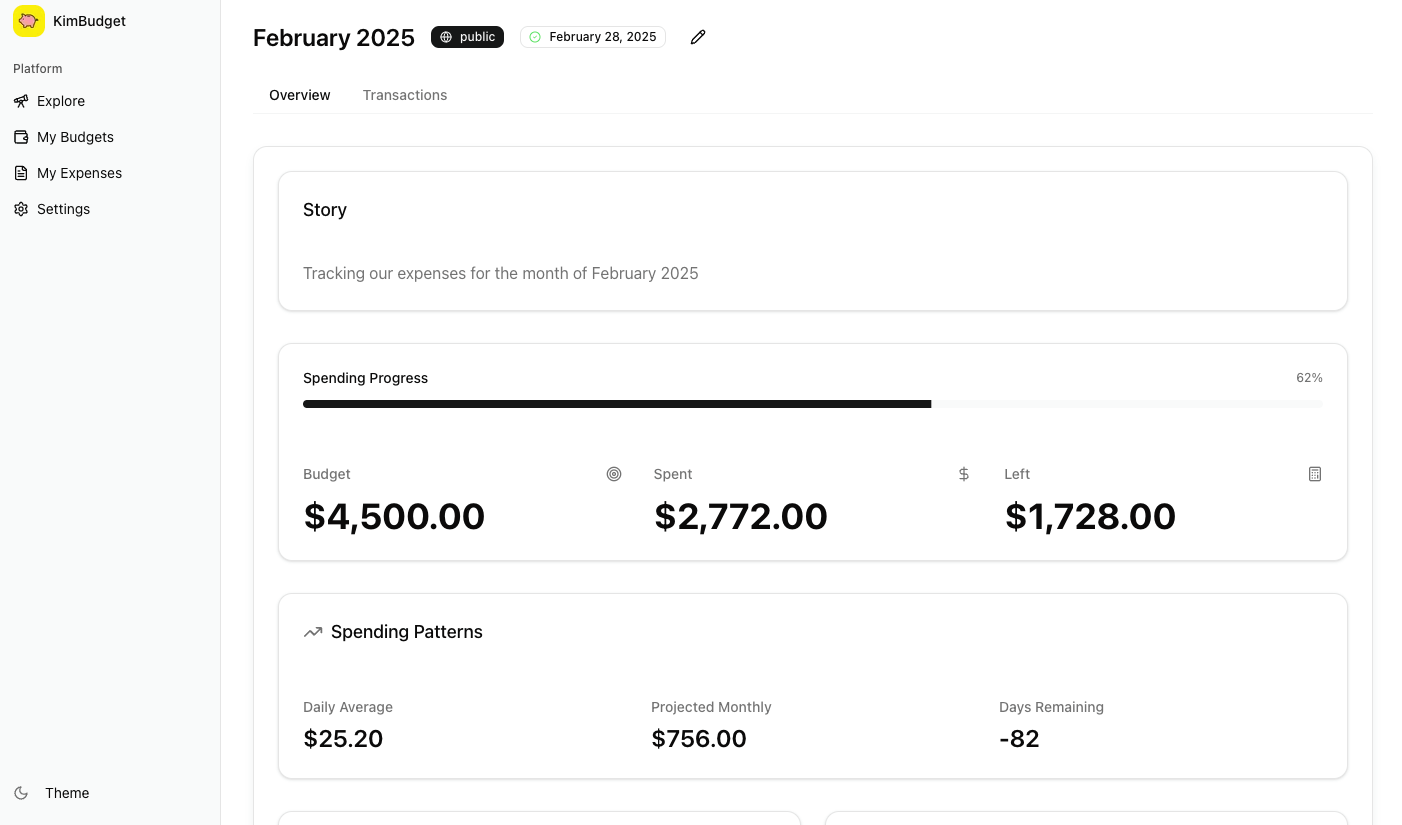Click the target icon on the Budget card
Image resolution: width=1402 pixels, height=825 pixels.
click(614, 474)
